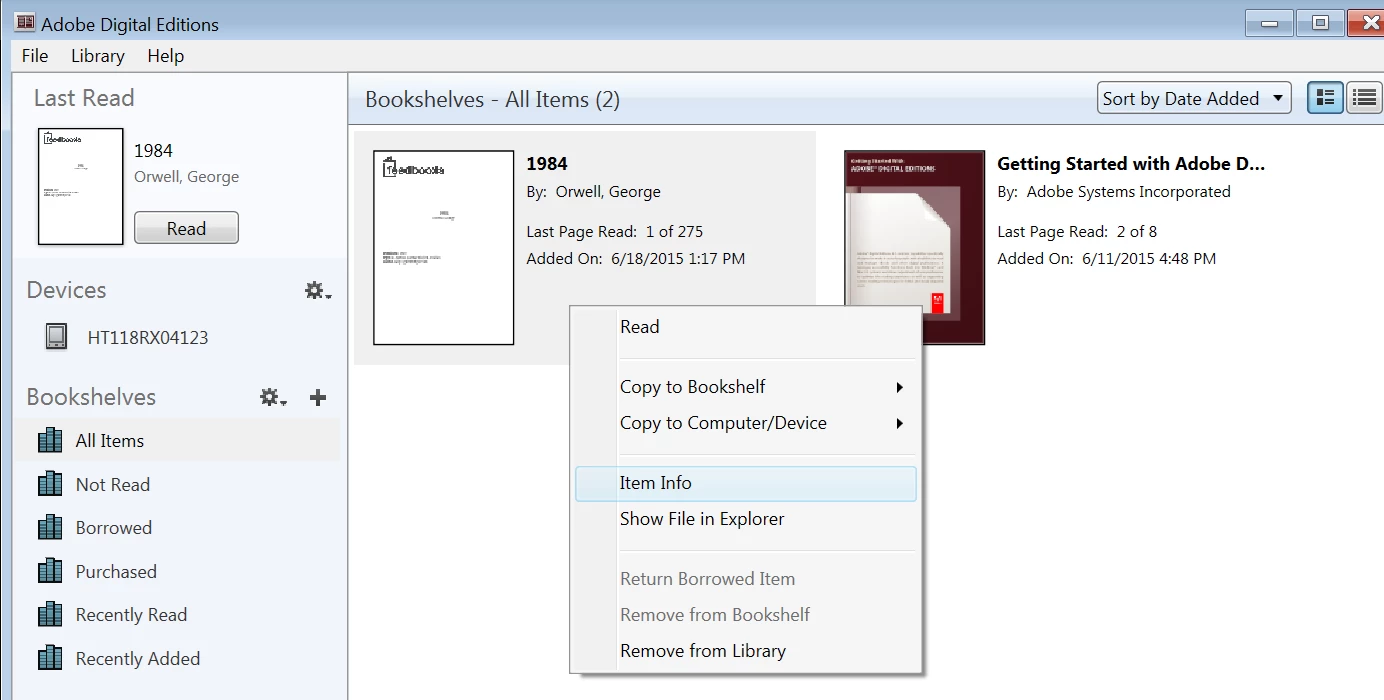Open the Library menu
The image size is (1384, 700).
(x=98, y=56)
